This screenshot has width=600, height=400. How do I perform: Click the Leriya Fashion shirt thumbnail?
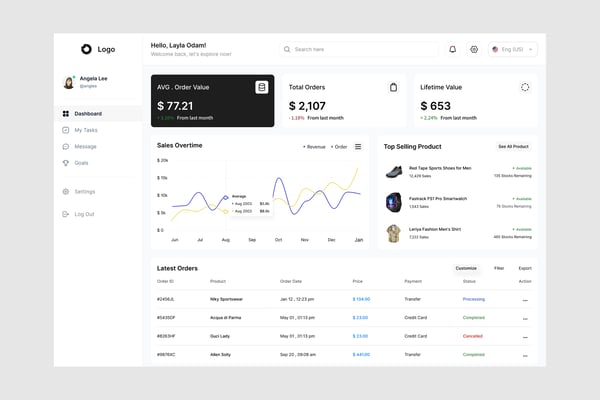click(394, 233)
